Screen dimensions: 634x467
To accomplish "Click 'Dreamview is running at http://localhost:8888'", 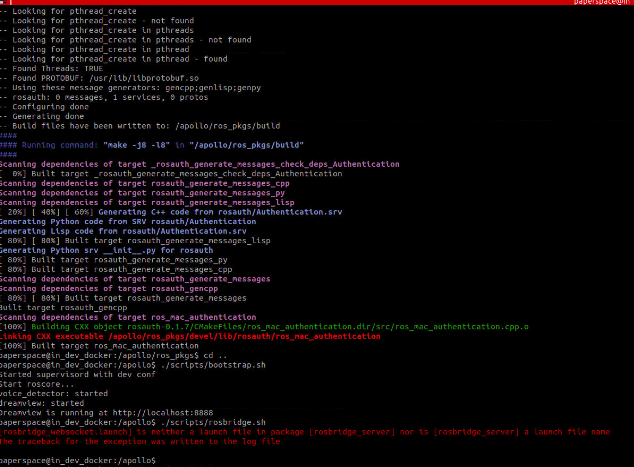I will tap(107, 413).
